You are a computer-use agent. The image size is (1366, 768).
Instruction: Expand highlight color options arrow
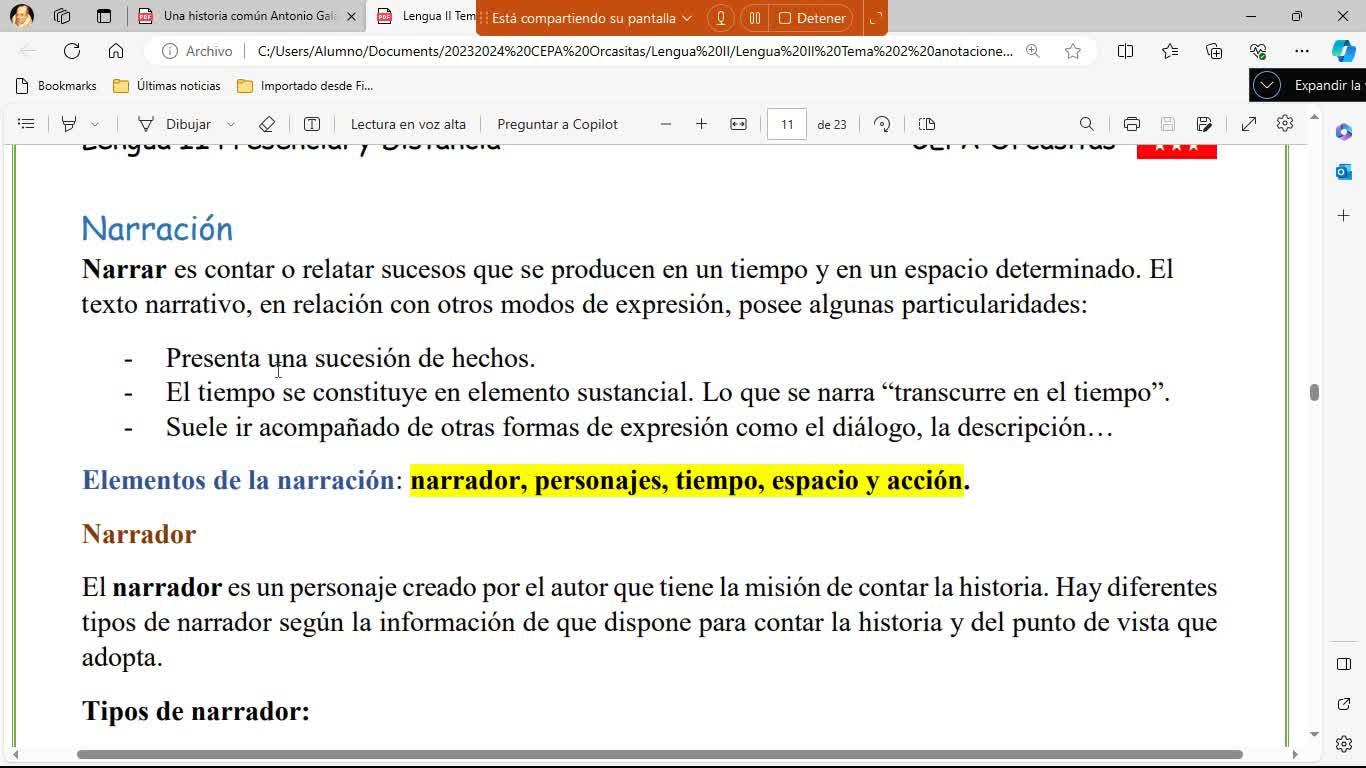[x=95, y=124]
